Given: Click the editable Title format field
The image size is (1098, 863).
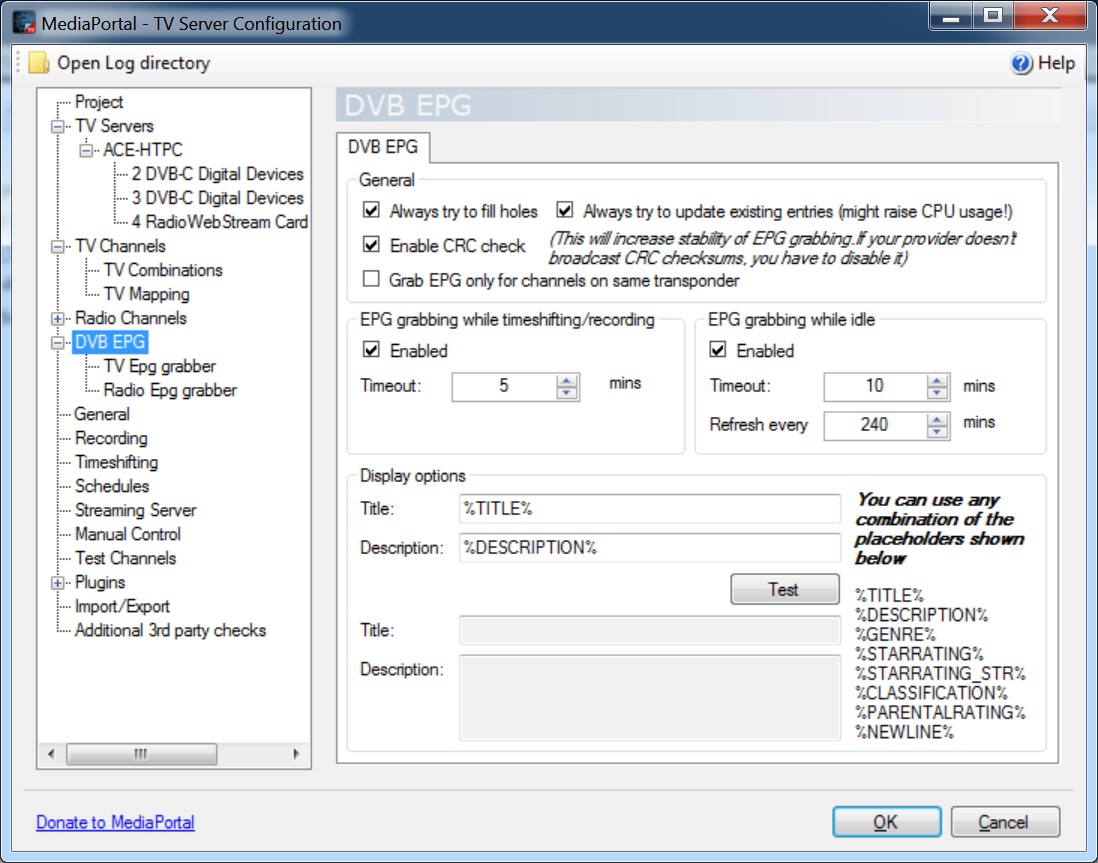Looking at the screenshot, I should click(649, 509).
